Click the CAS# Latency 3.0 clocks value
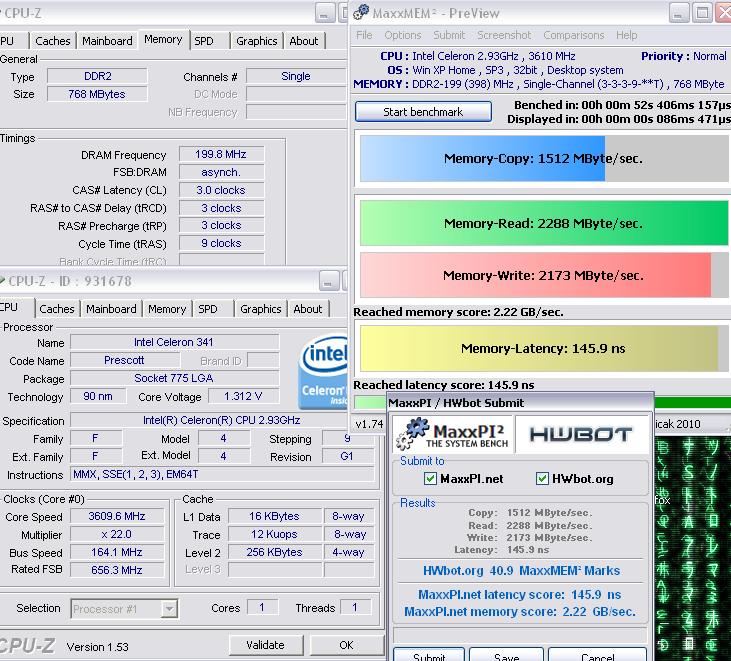Viewport: 731px width, 661px height. point(221,190)
